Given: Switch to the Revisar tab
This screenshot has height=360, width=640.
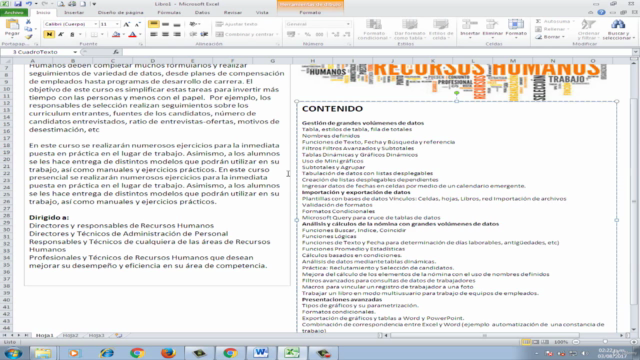Looking at the screenshot, I should pyautogui.click(x=233, y=13).
